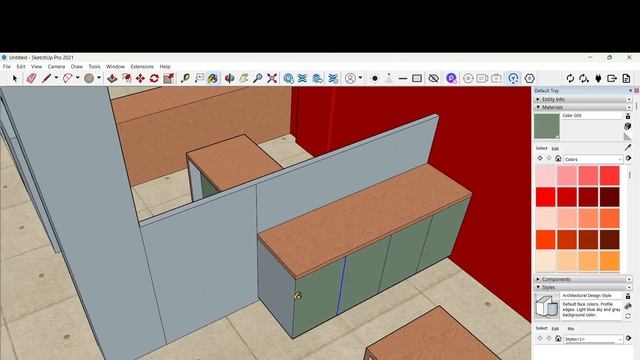Select the Push/Pull tool
640x360 pixels.
coord(112,78)
